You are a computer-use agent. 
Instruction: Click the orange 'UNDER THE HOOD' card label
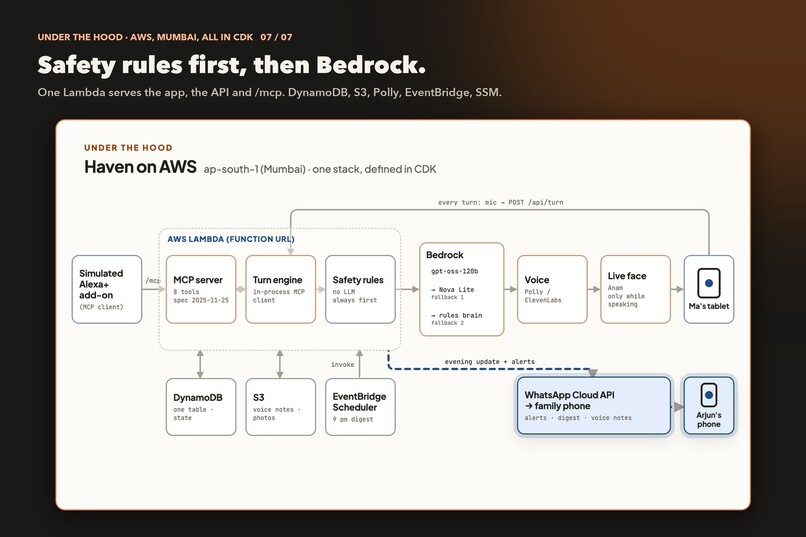128,148
